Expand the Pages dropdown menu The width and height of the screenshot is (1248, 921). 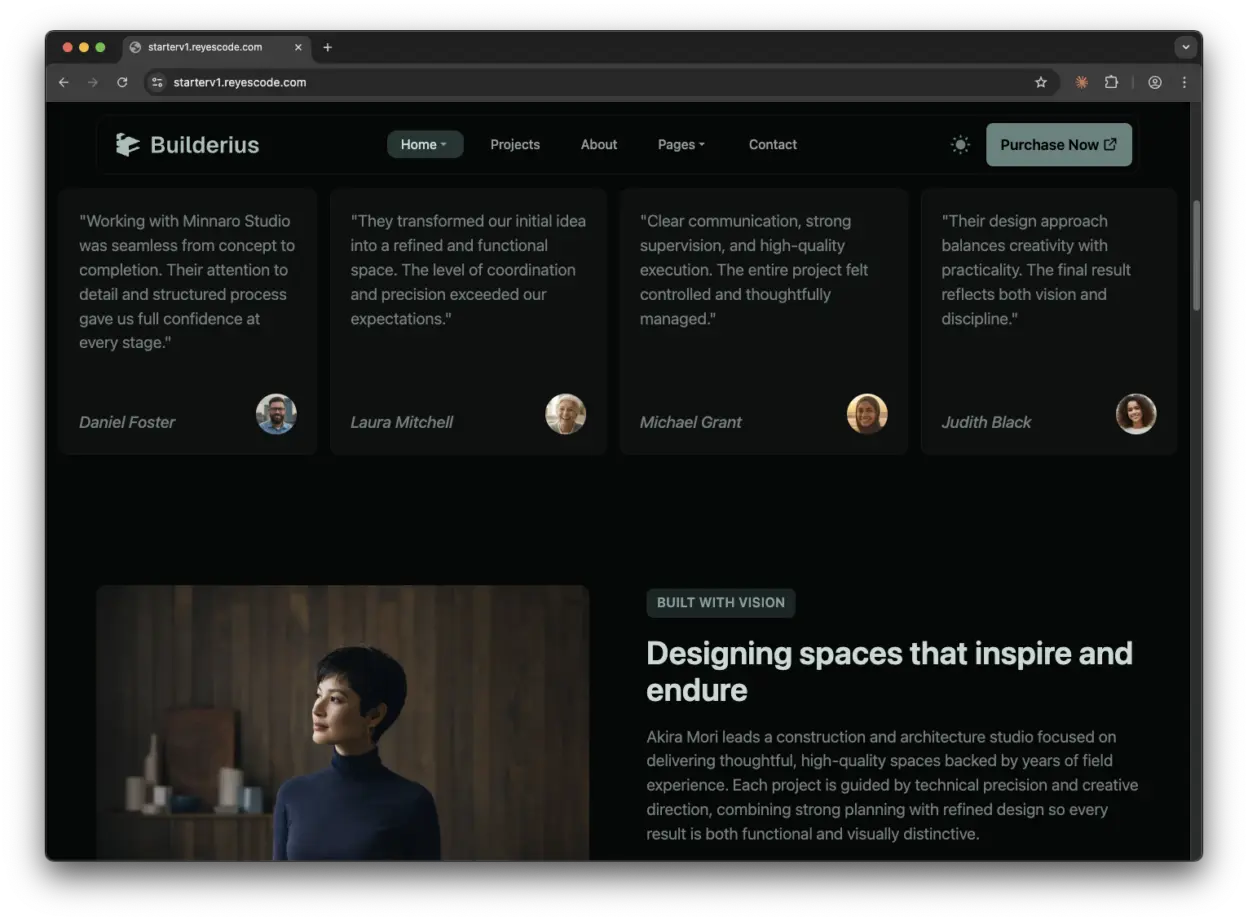681,145
